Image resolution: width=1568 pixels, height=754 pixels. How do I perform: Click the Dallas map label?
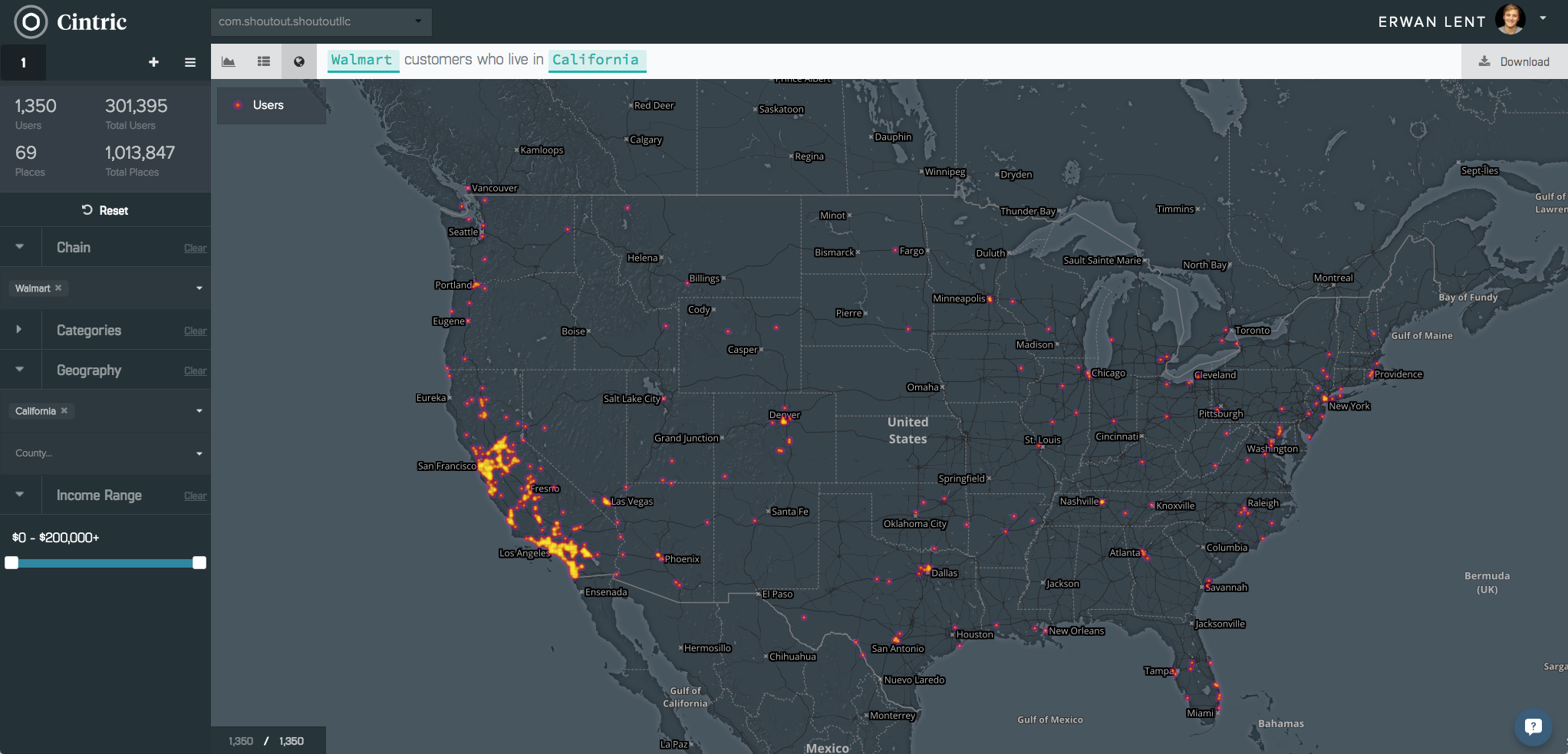point(944,573)
